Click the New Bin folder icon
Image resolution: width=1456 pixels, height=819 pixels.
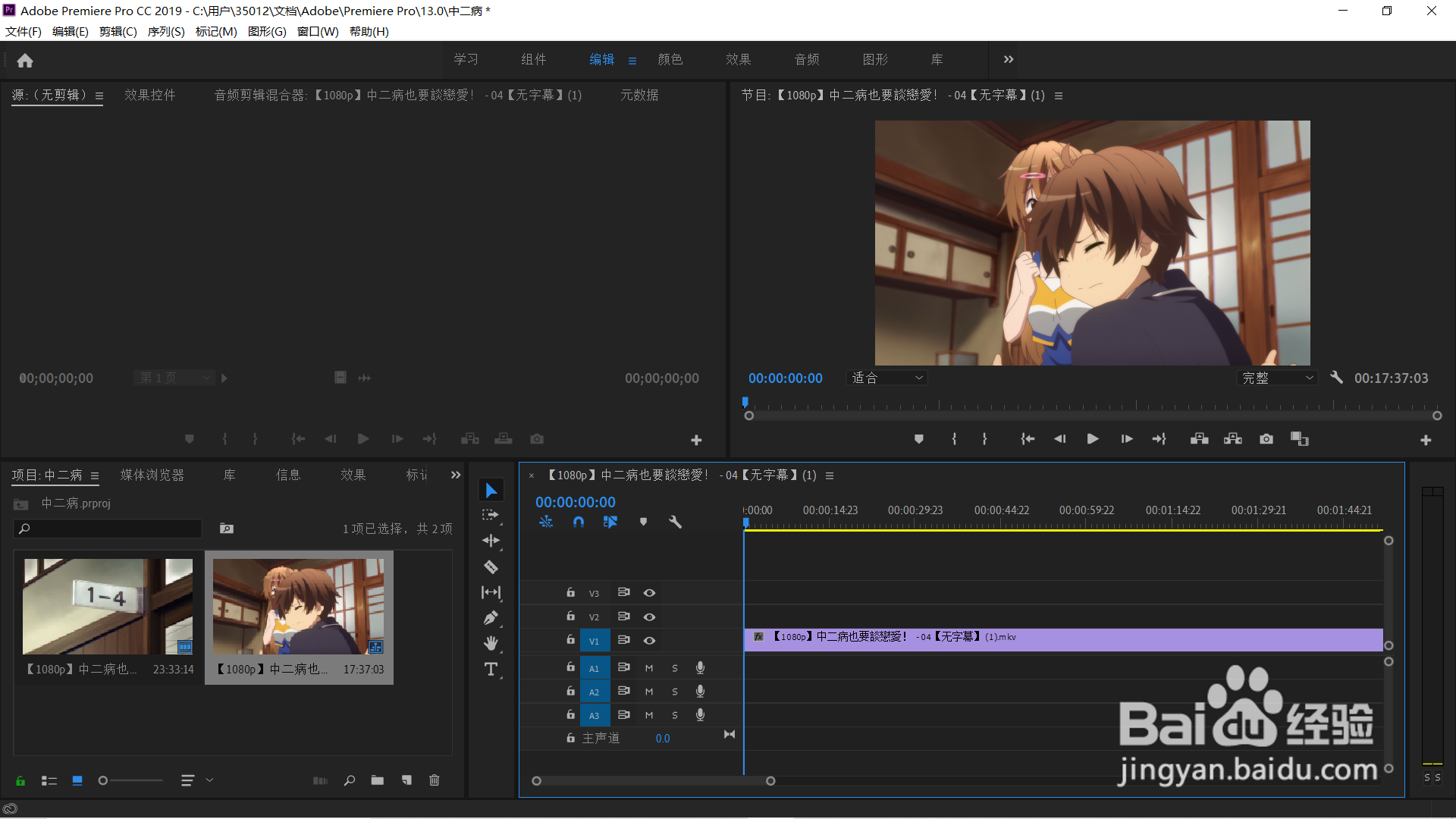pyautogui.click(x=377, y=780)
